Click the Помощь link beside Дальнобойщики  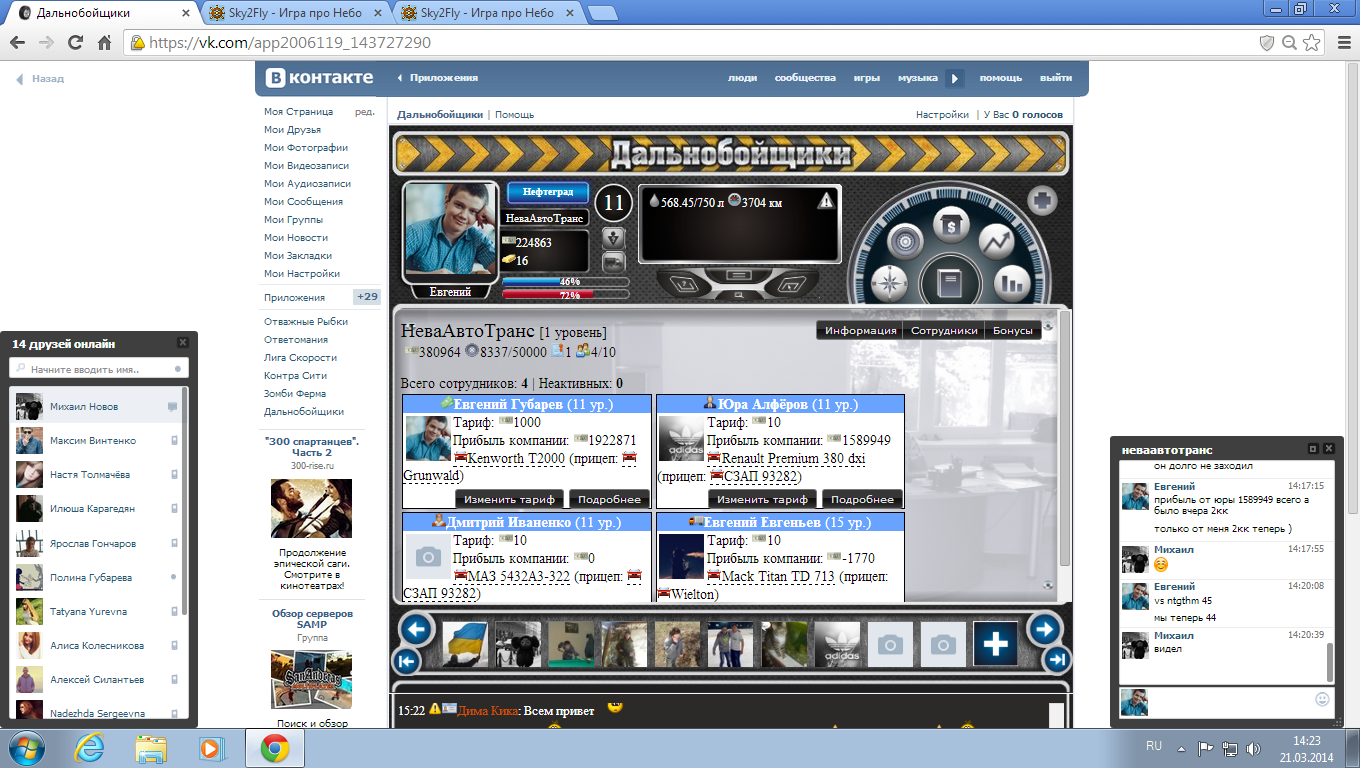pyautogui.click(x=514, y=114)
